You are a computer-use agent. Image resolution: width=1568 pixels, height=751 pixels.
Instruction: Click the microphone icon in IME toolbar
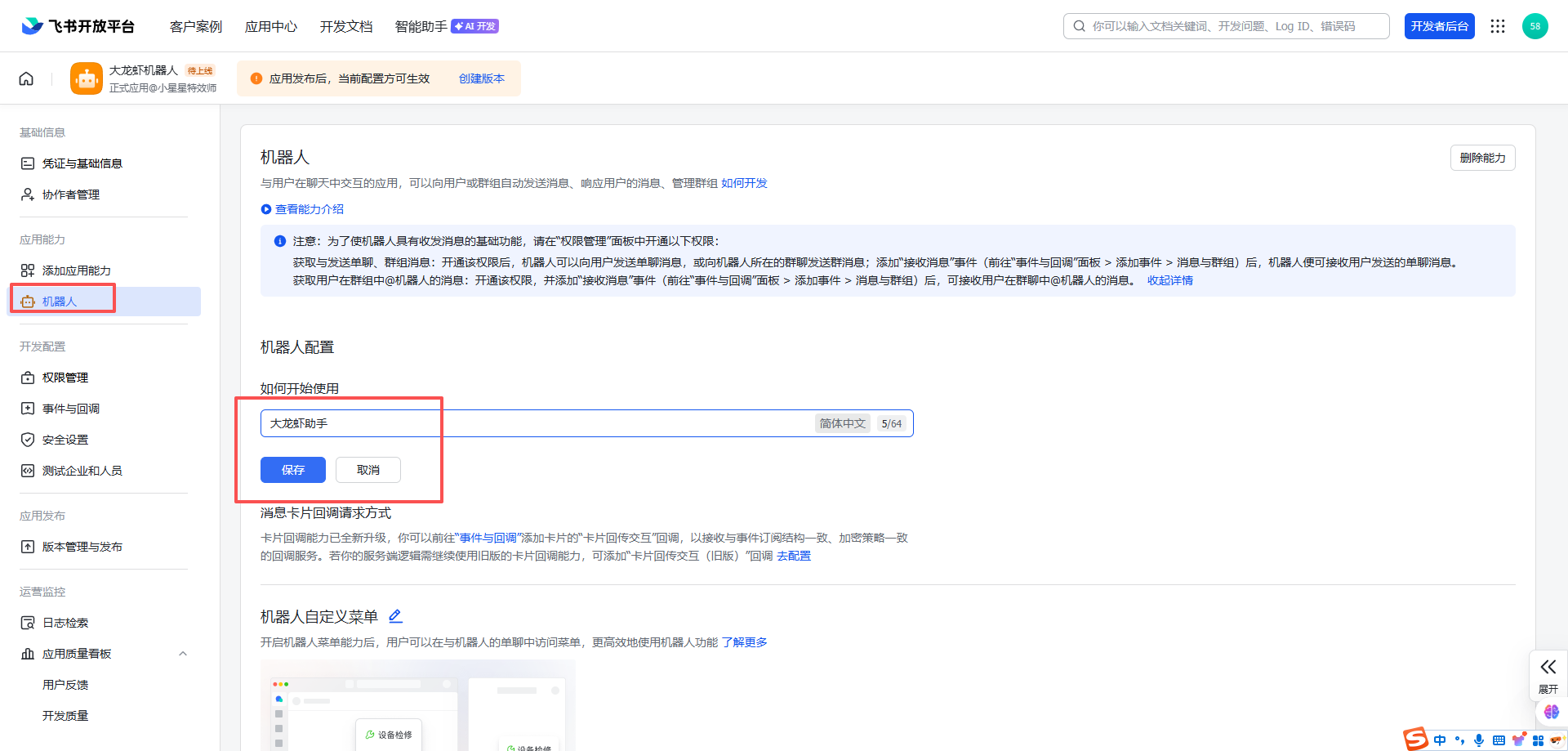pyautogui.click(x=1479, y=740)
